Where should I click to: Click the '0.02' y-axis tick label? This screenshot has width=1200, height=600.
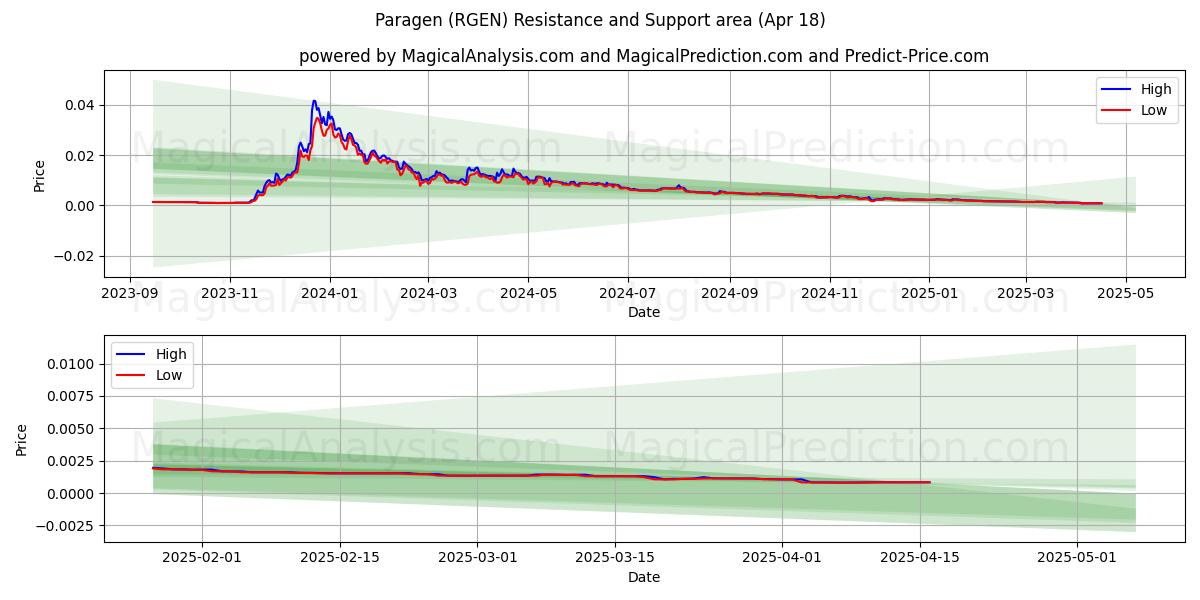click(x=80, y=155)
